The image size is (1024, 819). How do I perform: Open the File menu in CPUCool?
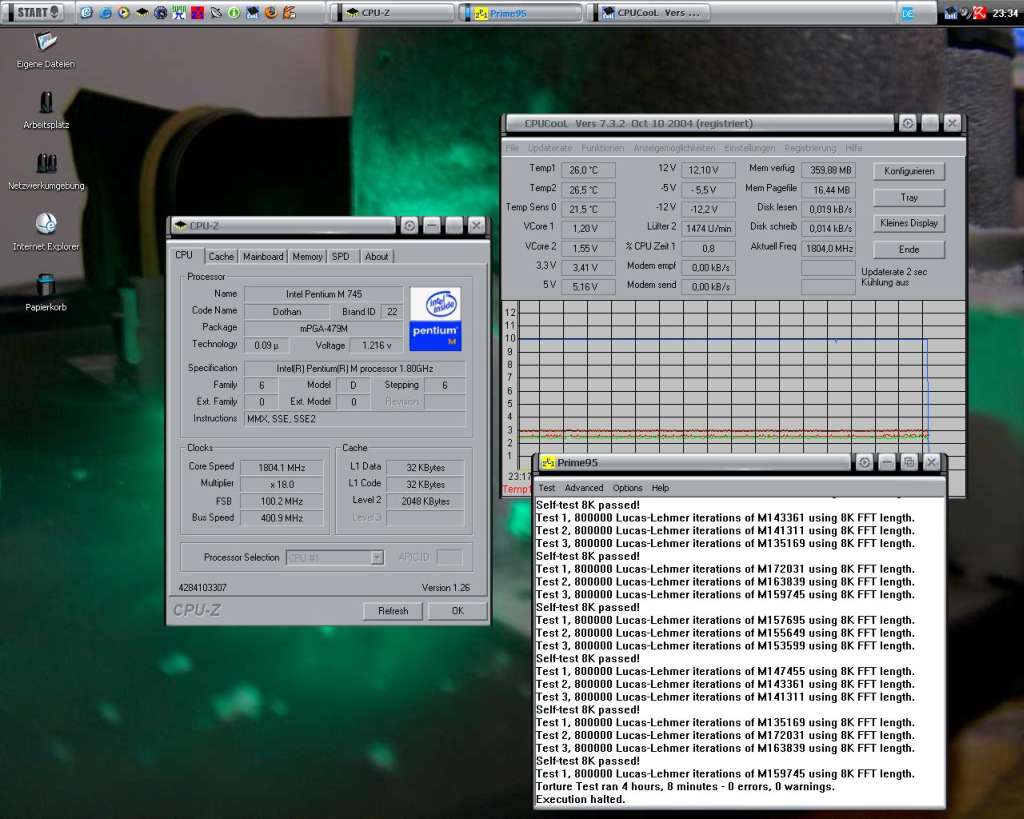coord(512,148)
